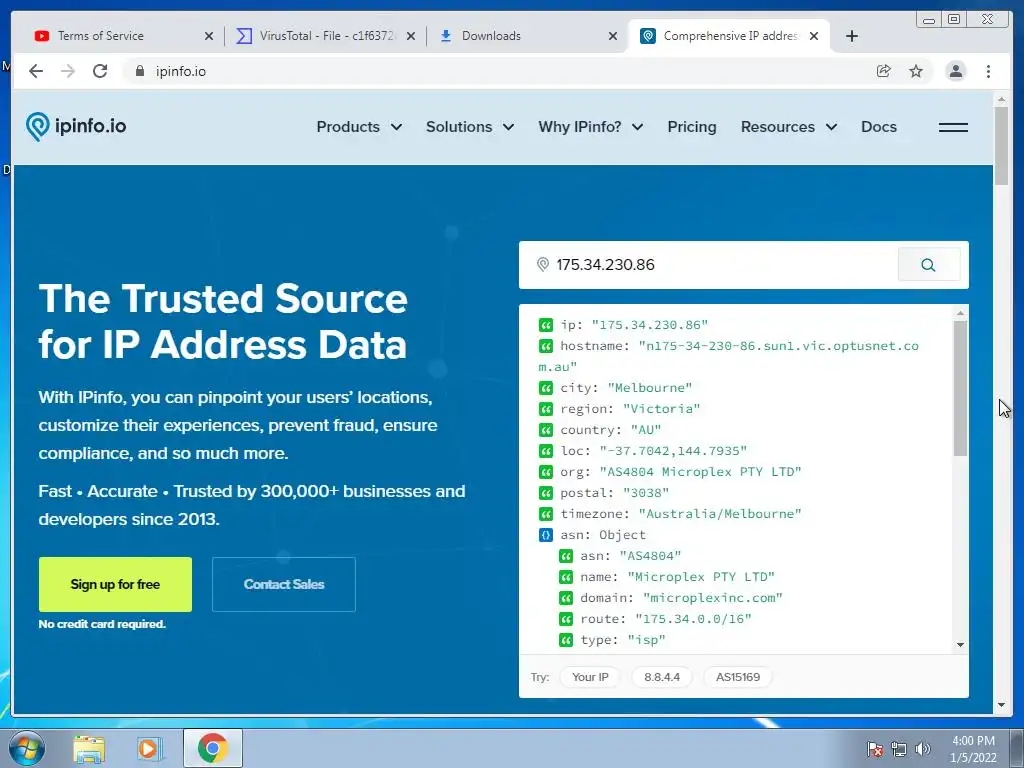1024x768 pixels.
Task: Open Chrome's three-dot menu
Action: point(988,71)
